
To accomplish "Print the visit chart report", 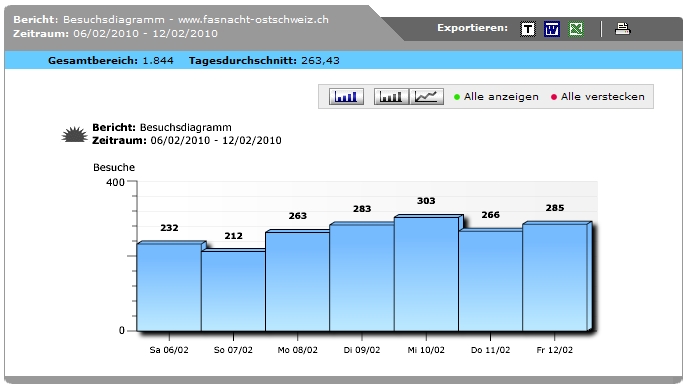I will coord(622,29).
